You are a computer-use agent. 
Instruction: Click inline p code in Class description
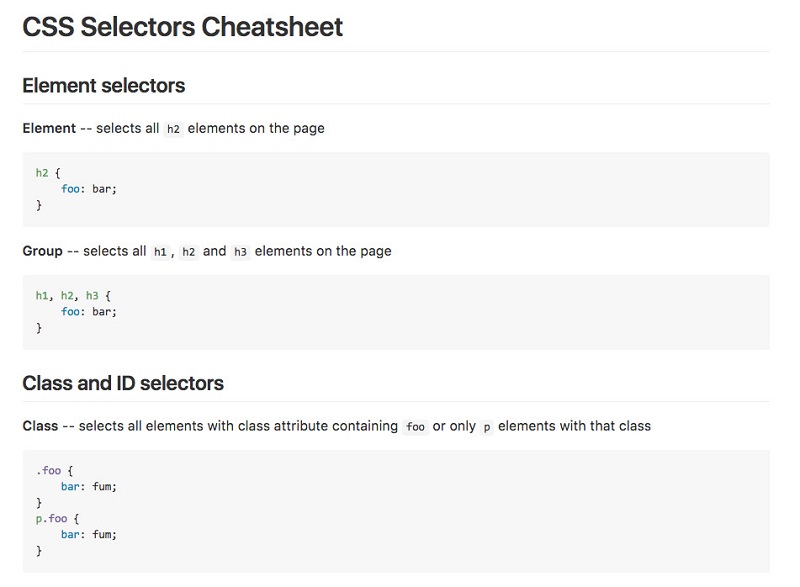tap(487, 427)
